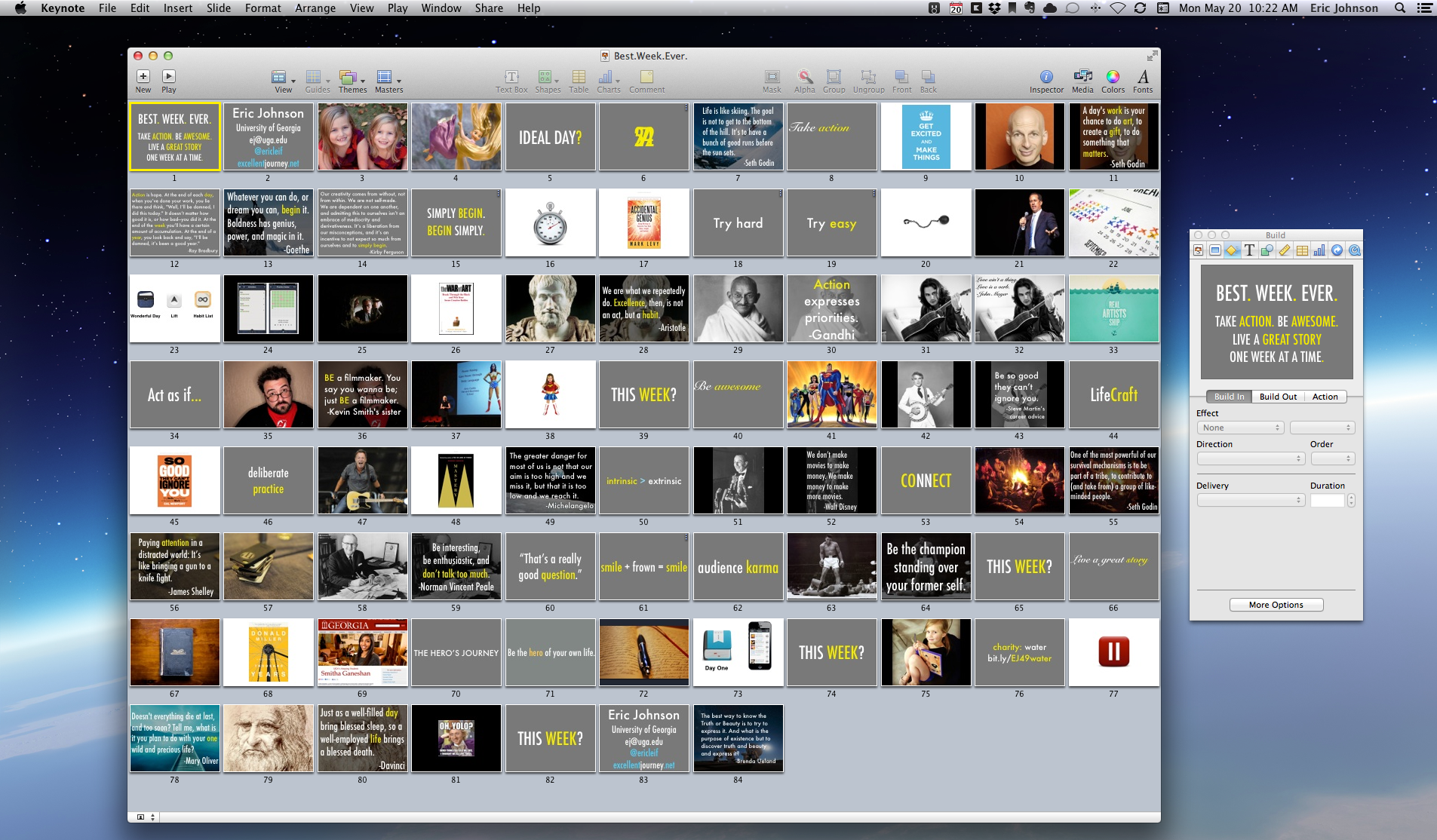Select the IDEAL DAY? slide thumbnail
Viewport: 1437px width, 840px height.
[x=550, y=137]
